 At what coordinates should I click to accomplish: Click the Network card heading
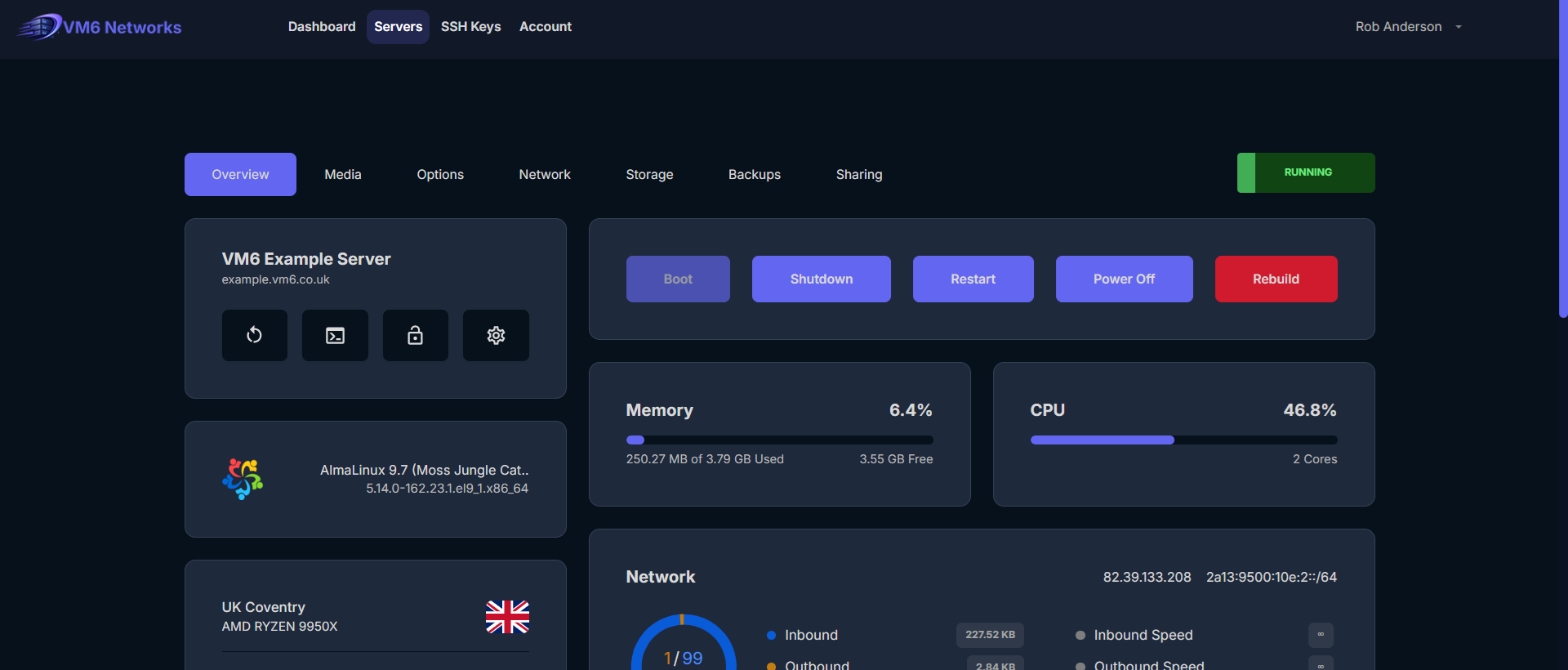[x=661, y=577]
